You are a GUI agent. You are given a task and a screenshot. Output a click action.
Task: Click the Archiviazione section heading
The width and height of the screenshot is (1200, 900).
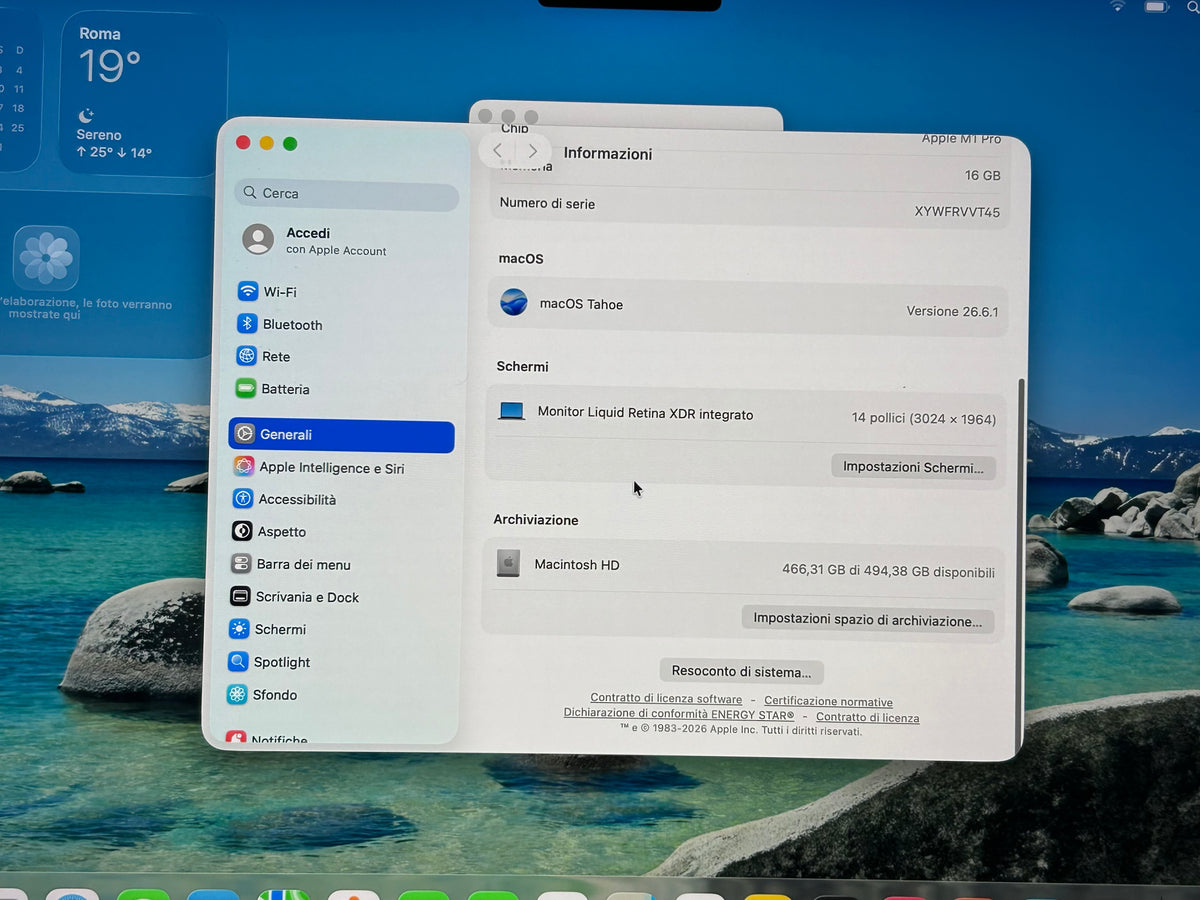coord(536,519)
